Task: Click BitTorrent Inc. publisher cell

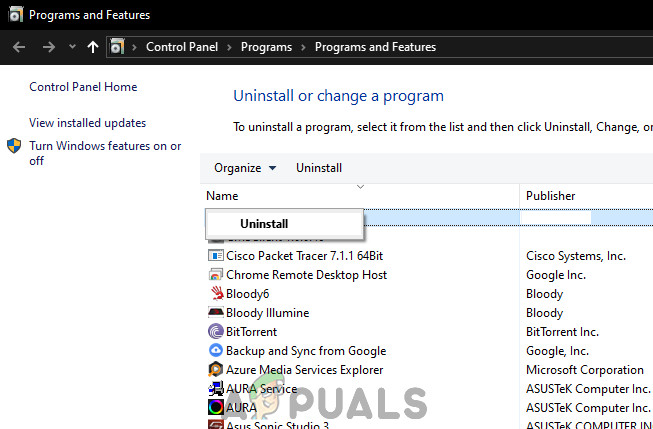Action: coord(562,332)
